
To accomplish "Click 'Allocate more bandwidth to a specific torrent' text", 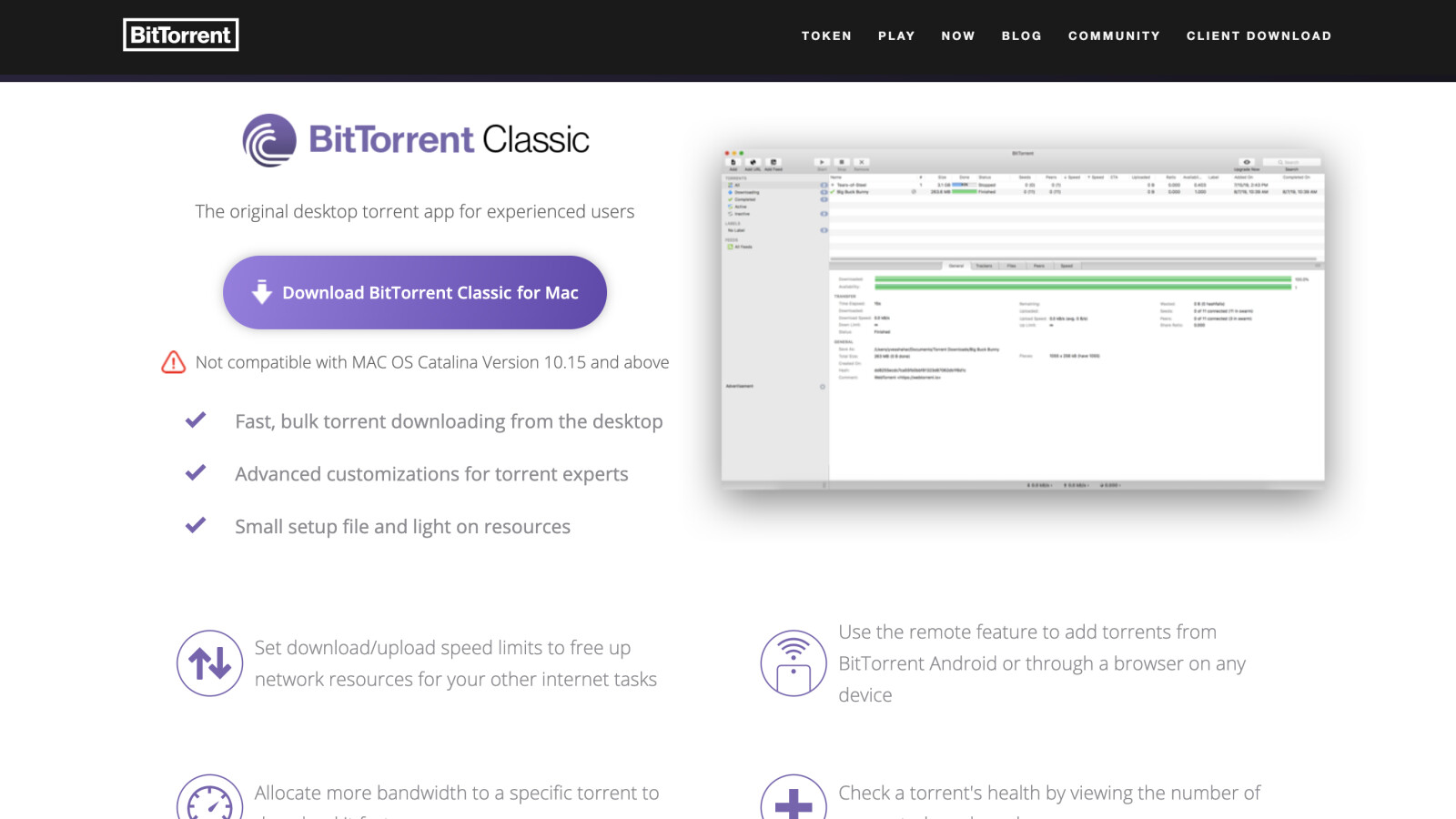I will [456, 801].
